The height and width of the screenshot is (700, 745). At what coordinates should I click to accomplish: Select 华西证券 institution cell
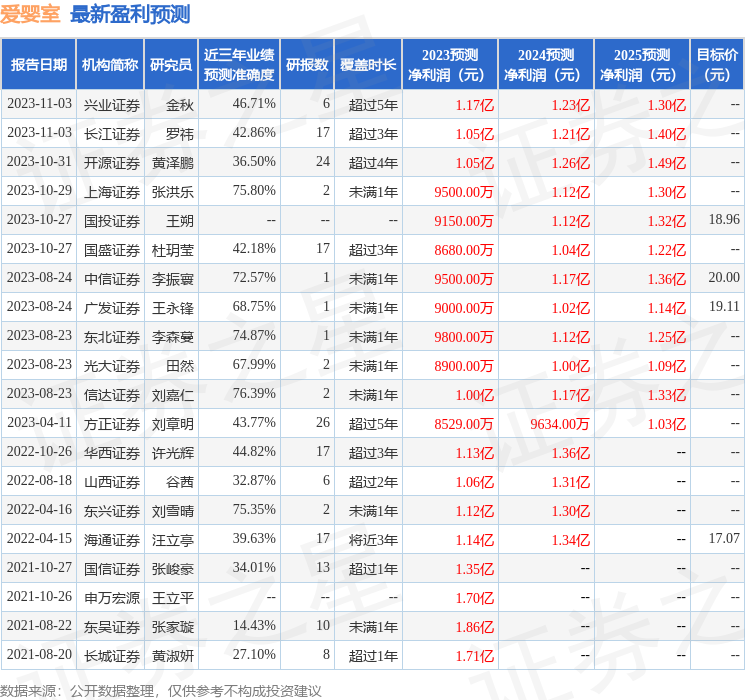tap(112, 453)
